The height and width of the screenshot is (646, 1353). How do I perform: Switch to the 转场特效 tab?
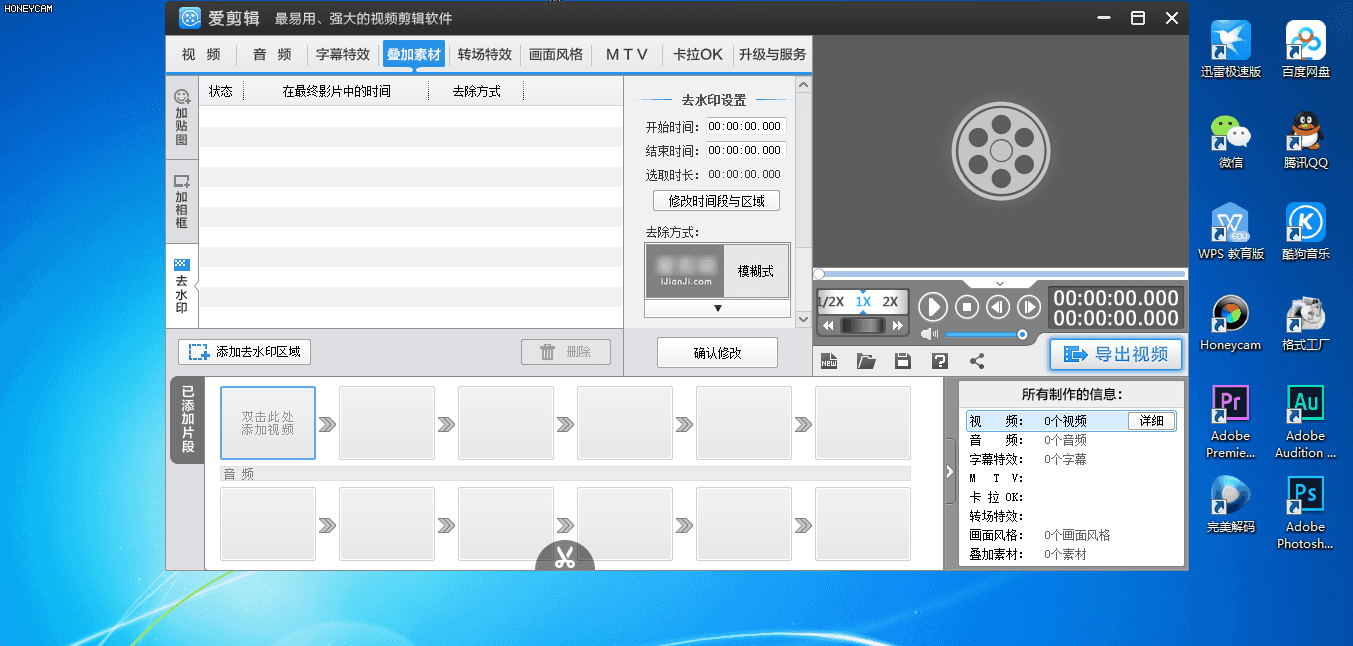[485, 55]
